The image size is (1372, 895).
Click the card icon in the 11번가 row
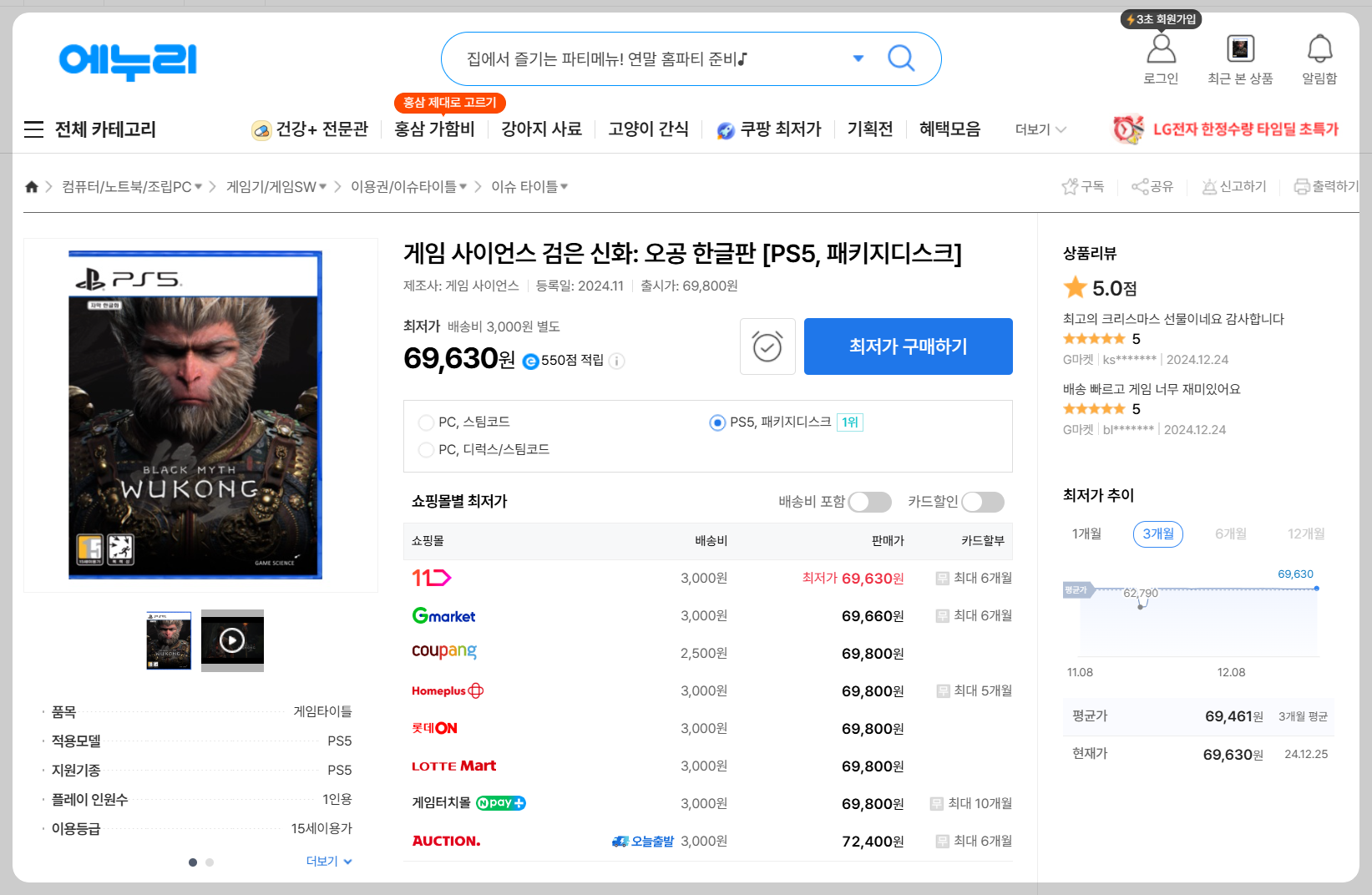943,578
